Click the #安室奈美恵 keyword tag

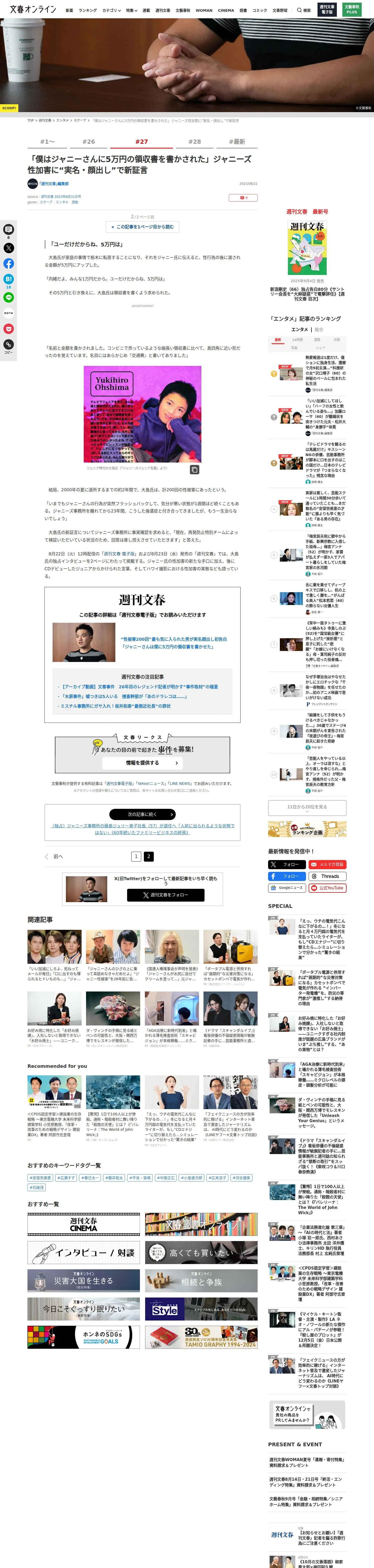[x=40, y=1178]
